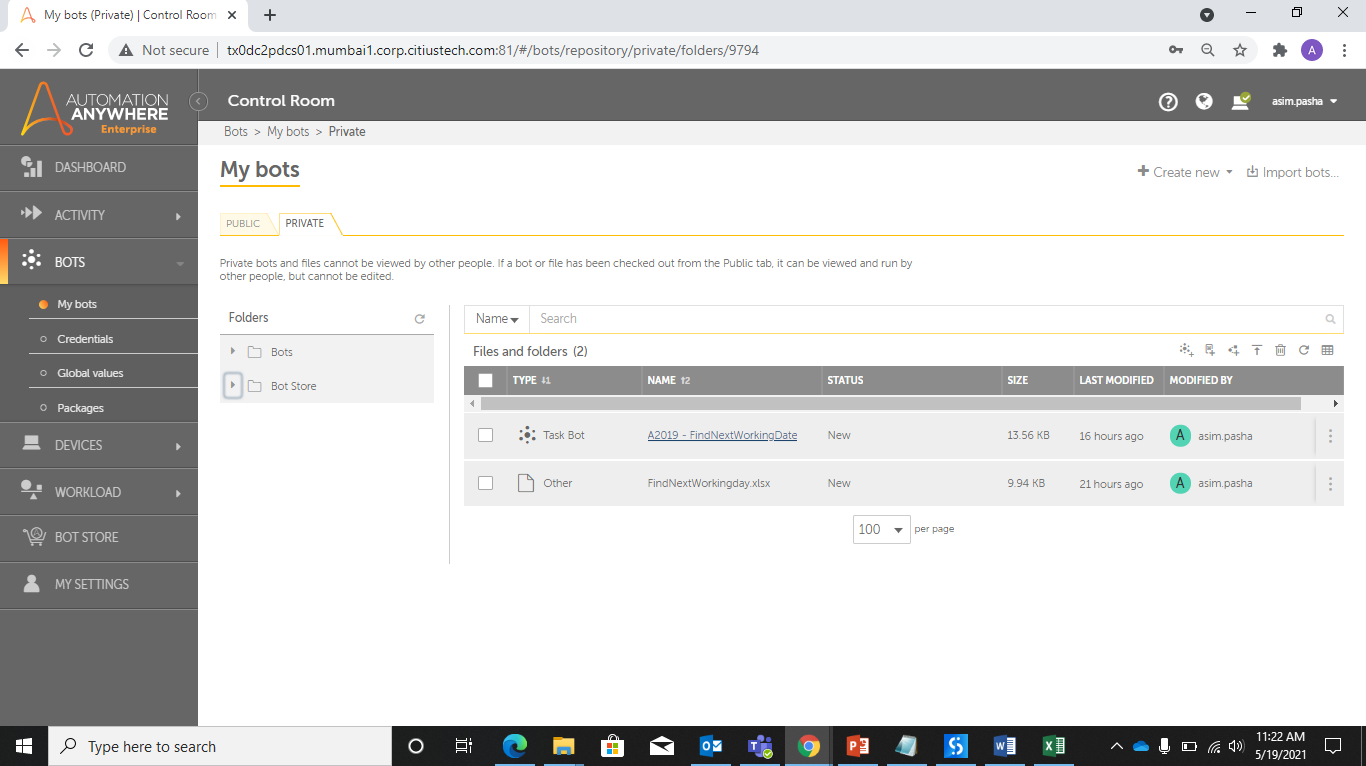Open the customize columns grid icon

point(1328,350)
